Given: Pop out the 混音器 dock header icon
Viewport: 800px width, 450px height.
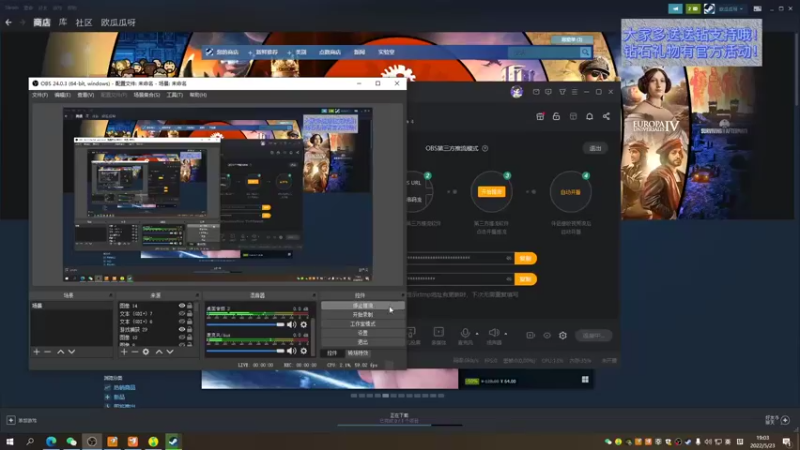Looking at the screenshot, I should (314, 295).
